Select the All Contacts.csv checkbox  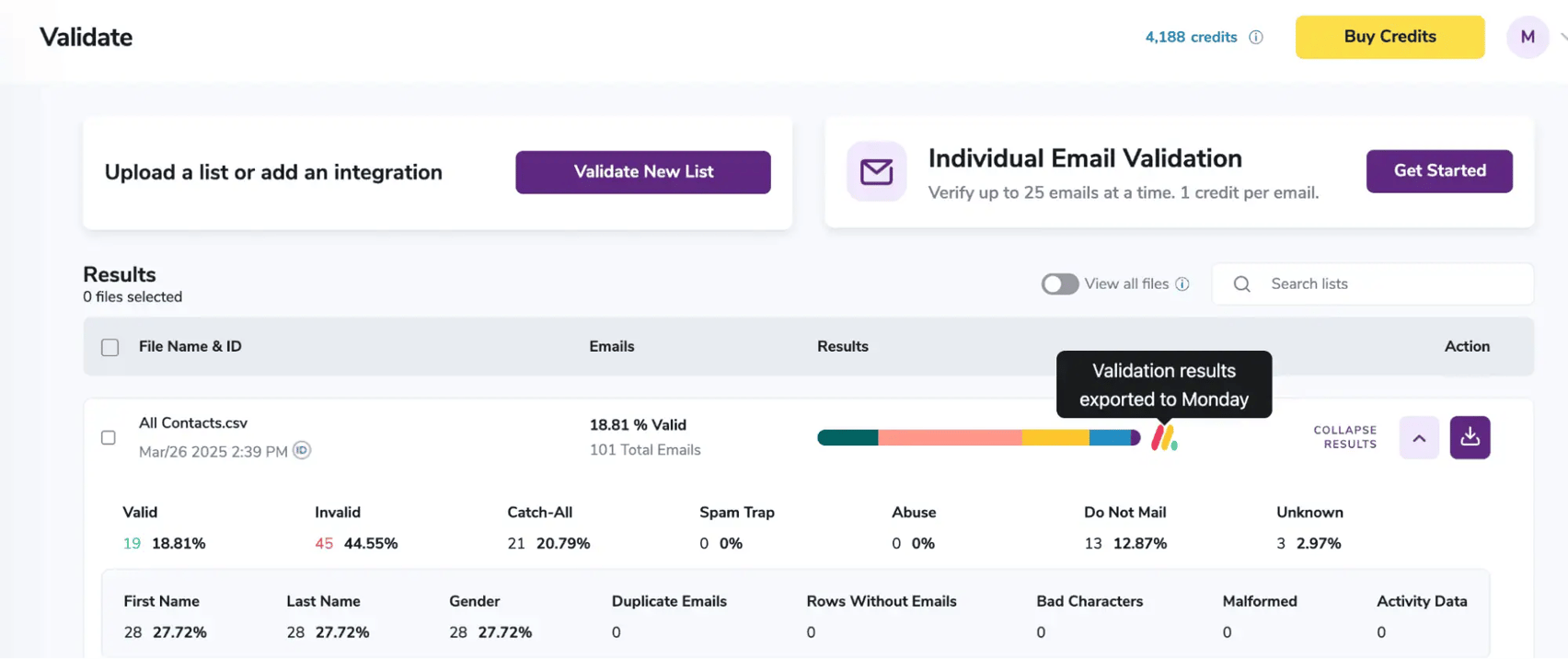[x=109, y=437]
